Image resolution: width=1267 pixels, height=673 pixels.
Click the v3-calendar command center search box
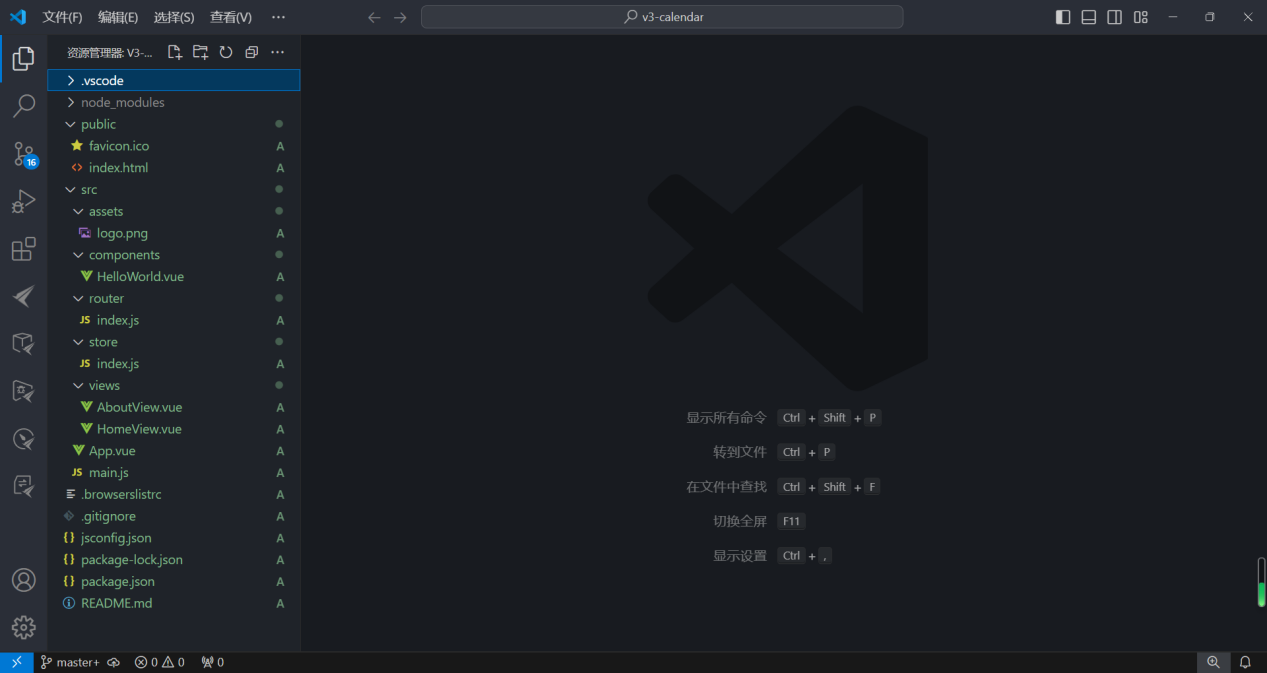[662, 17]
